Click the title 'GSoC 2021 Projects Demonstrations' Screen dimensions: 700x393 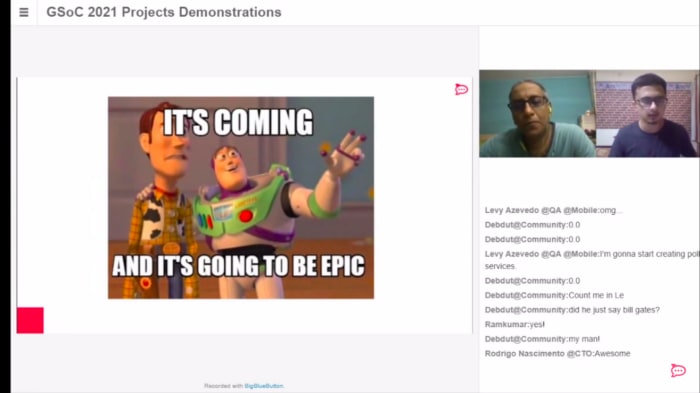point(164,12)
